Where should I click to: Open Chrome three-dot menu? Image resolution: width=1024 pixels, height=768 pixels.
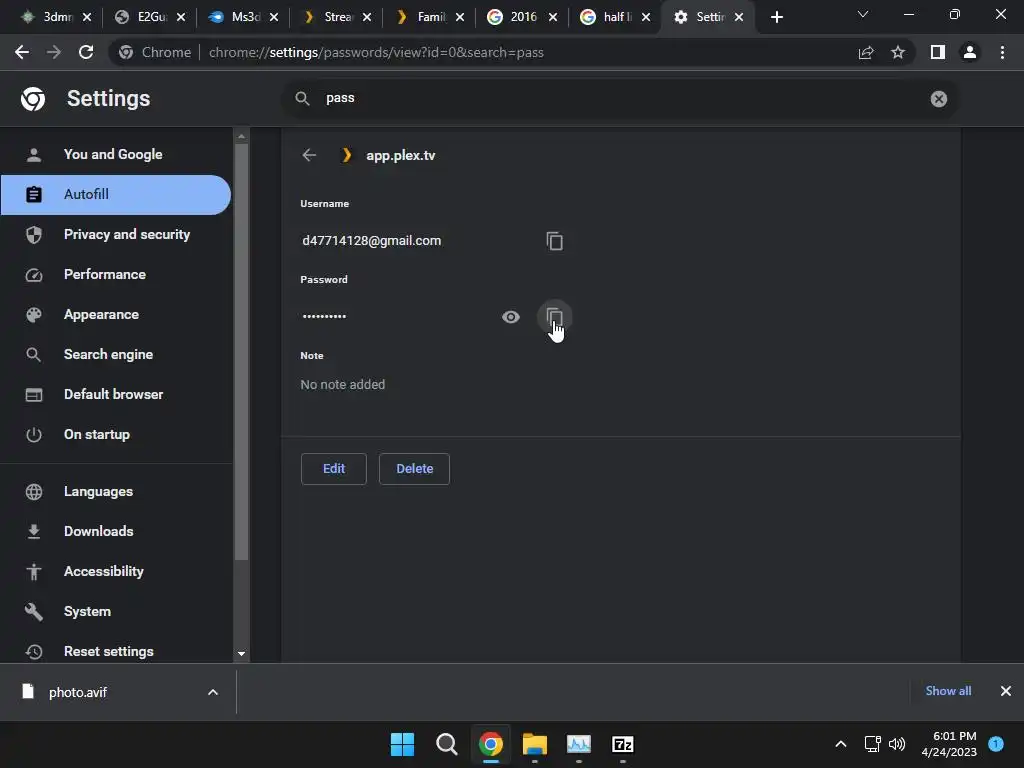(x=1002, y=52)
